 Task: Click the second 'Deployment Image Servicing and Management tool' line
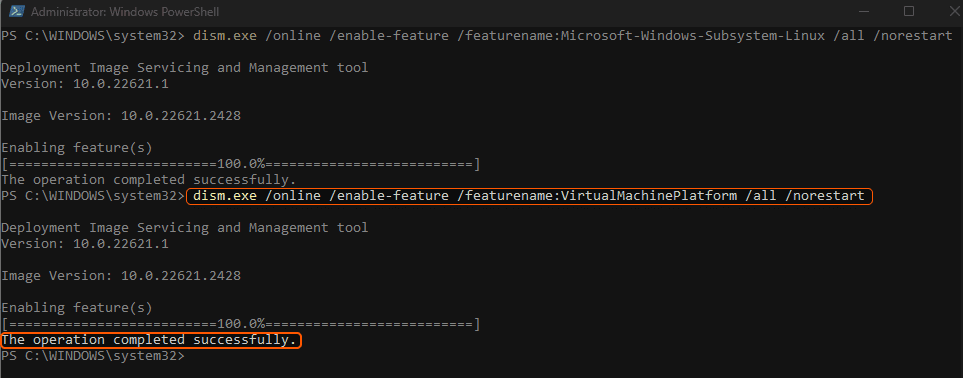pos(185,228)
